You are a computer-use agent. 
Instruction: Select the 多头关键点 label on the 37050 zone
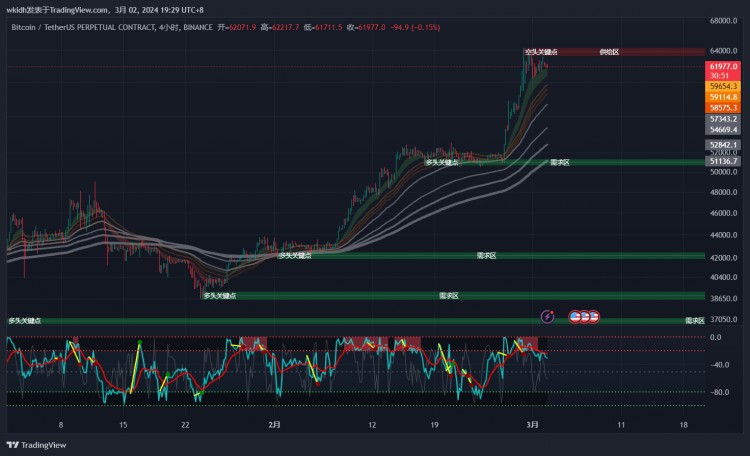coord(24,321)
